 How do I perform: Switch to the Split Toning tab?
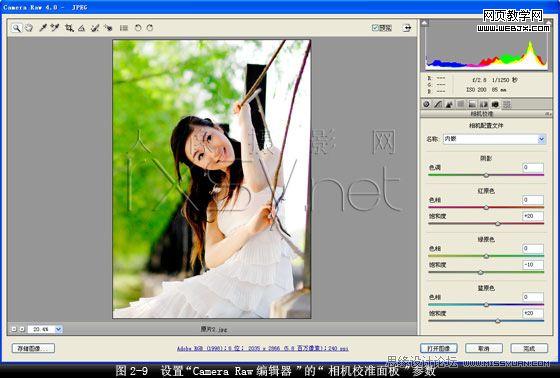point(472,104)
